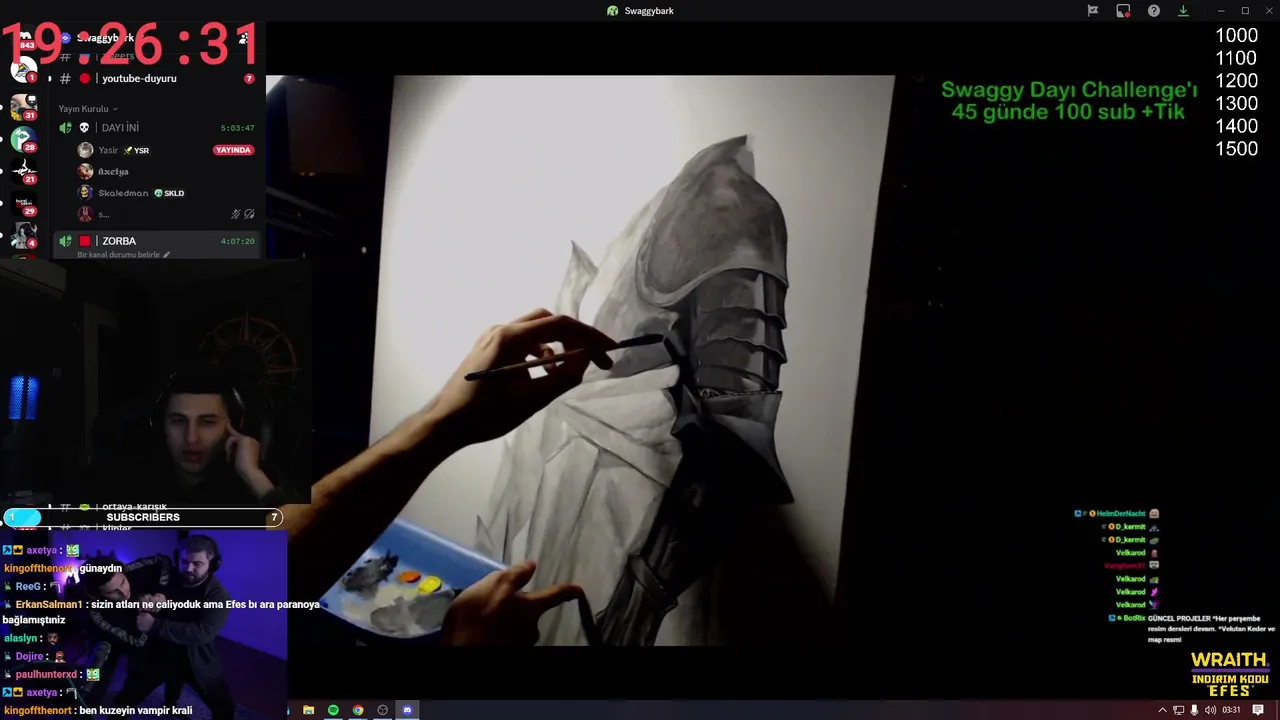Click the Swaggybark window title

click(649, 11)
